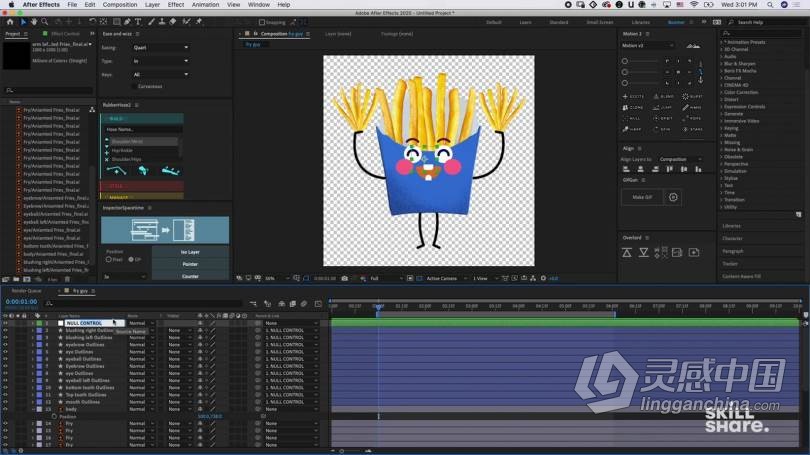Open the Effect menu
The height and width of the screenshot is (455, 810).
(x=176, y=5)
